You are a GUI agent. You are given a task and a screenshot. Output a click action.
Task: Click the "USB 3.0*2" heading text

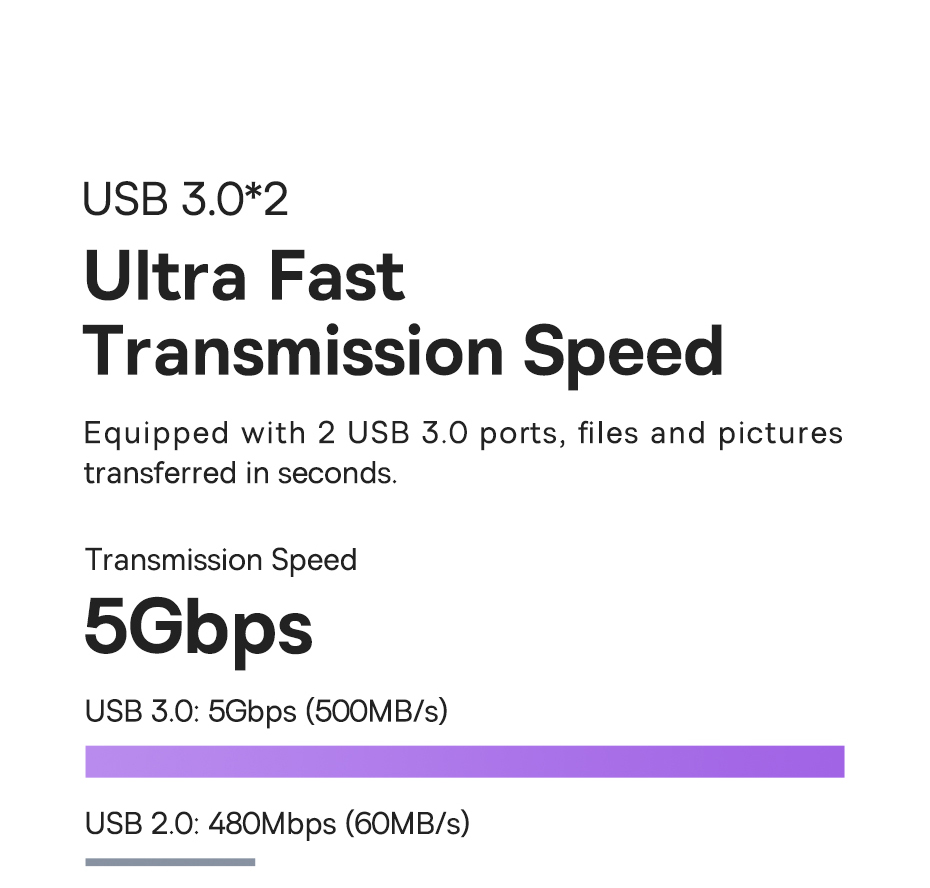tap(185, 199)
